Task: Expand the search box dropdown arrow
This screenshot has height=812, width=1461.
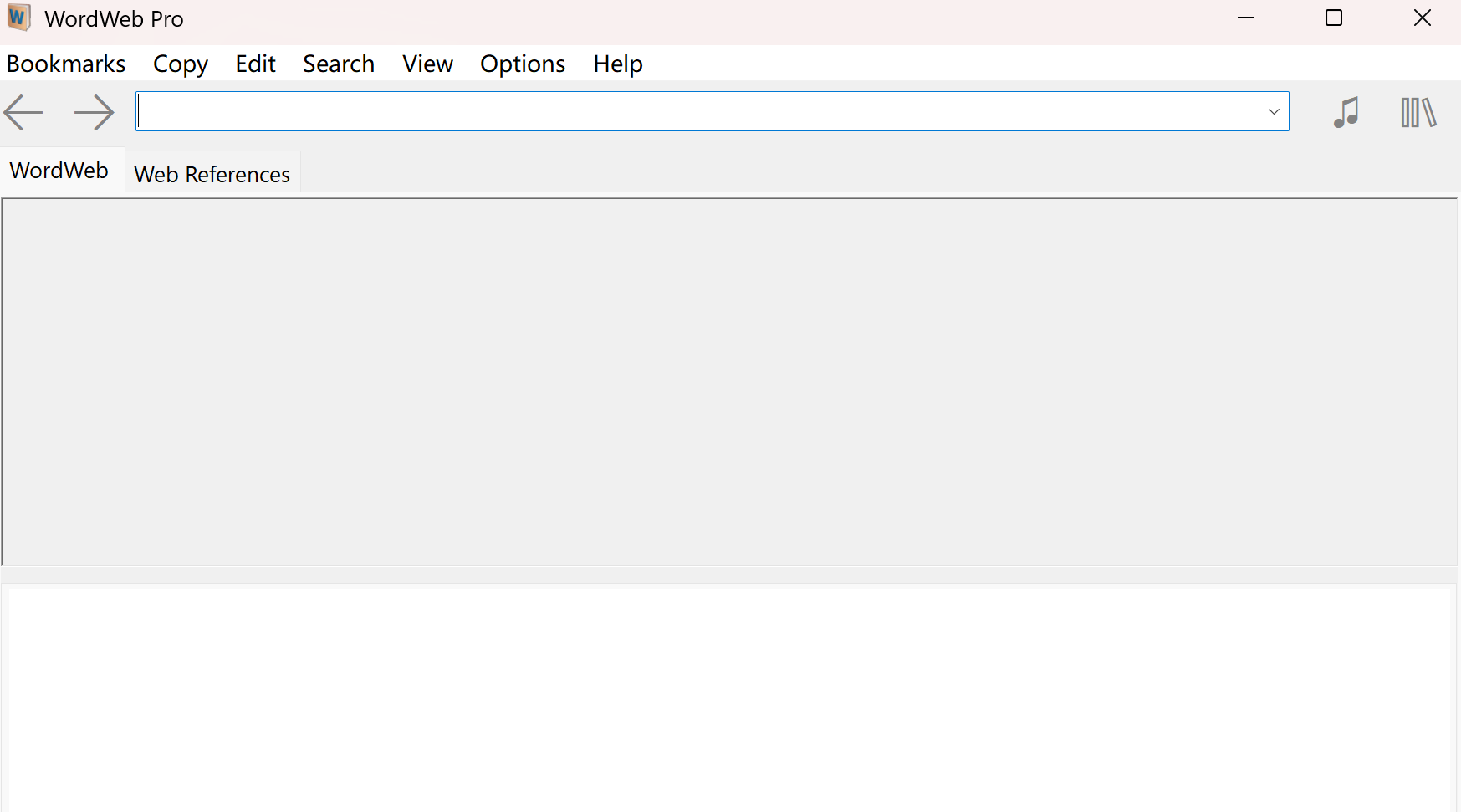Action: click(1274, 111)
